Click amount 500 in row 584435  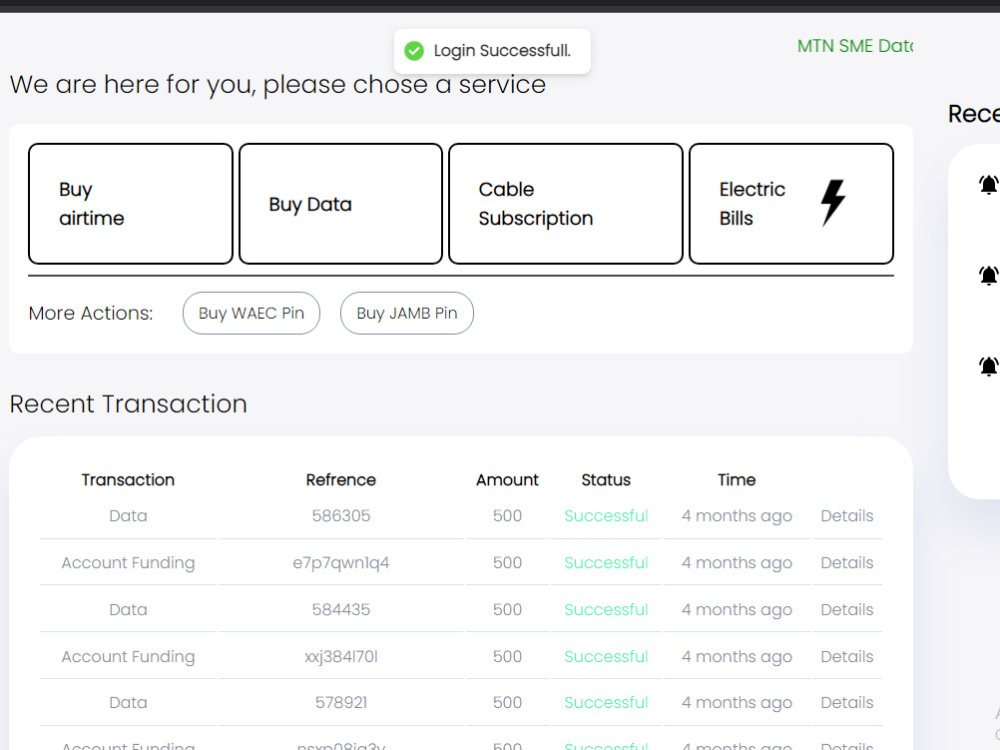(x=507, y=609)
